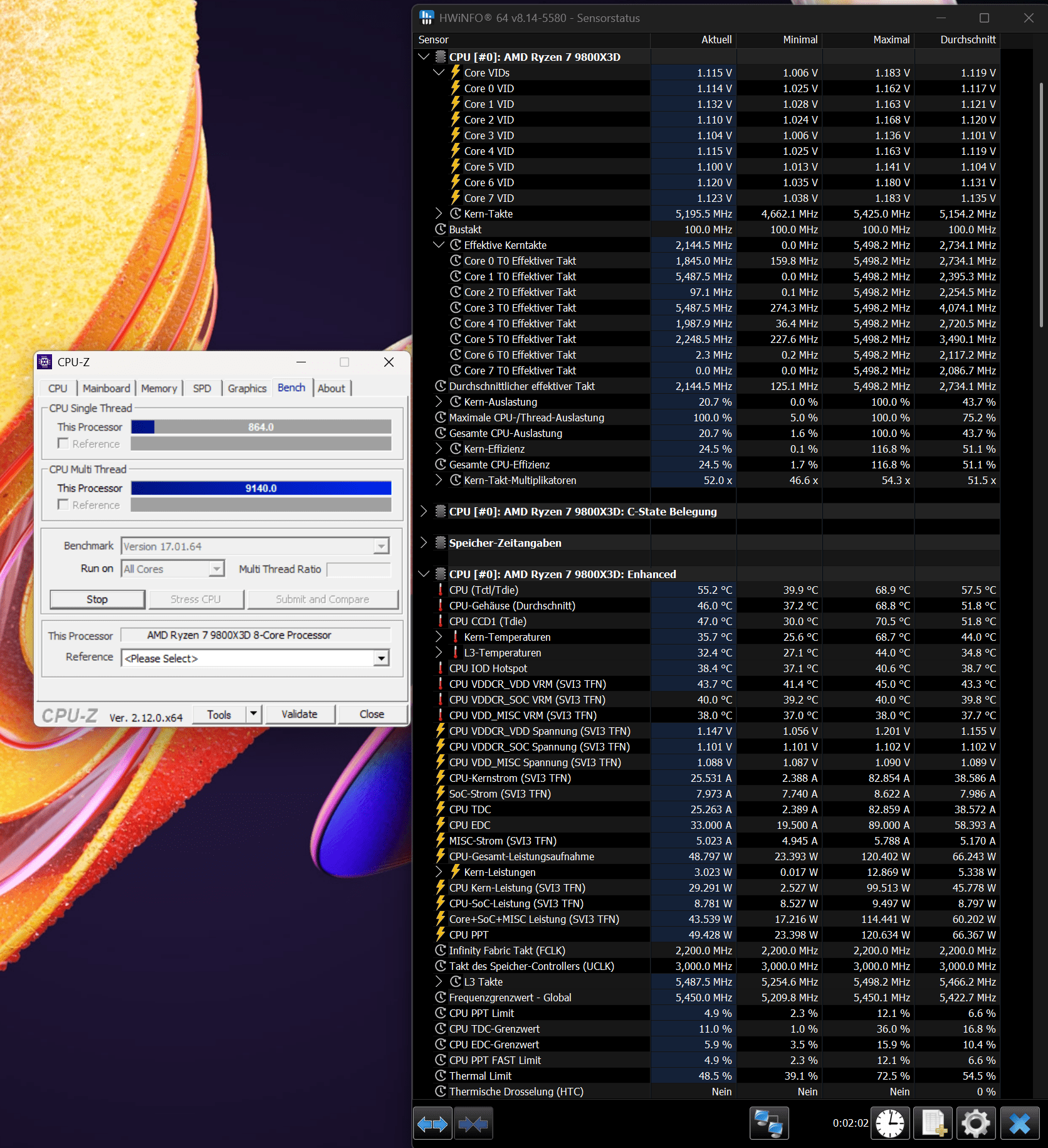This screenshot has width=1048, height=1148.
Task: Click the clock icon beside Thermal Limit
Action: 441,1076
